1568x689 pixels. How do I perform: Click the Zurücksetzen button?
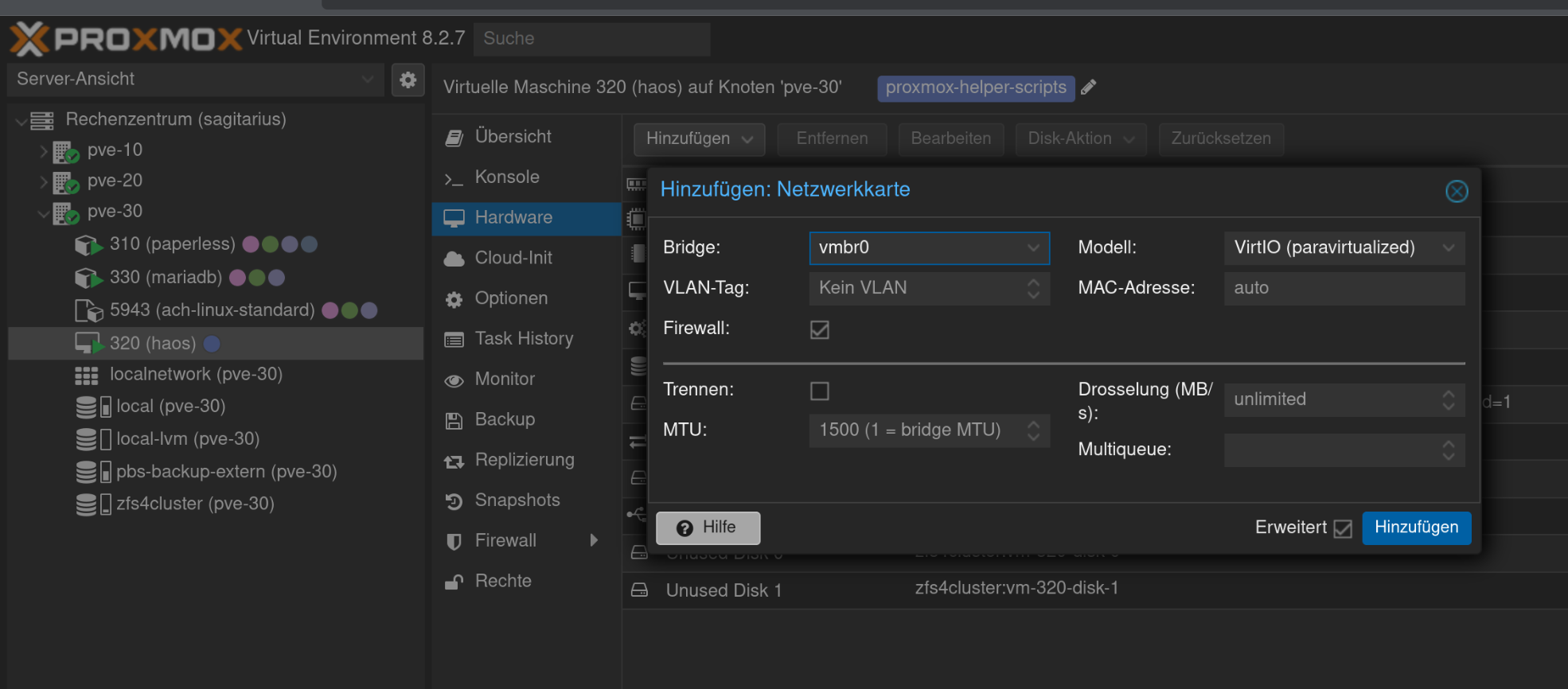(x=1221, y=139)
